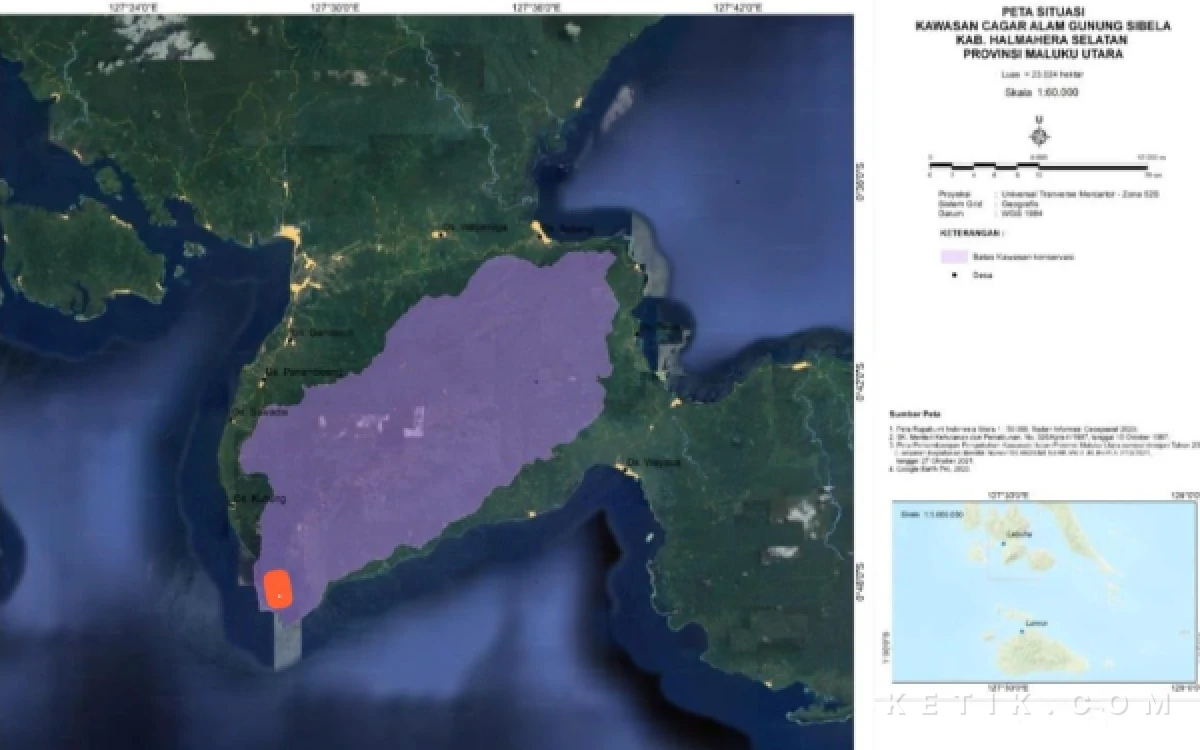Click the Sumber Peta heading
The width and height of the screenshot is (1200, 750).
pyautogui.click(x=915, y=412)
